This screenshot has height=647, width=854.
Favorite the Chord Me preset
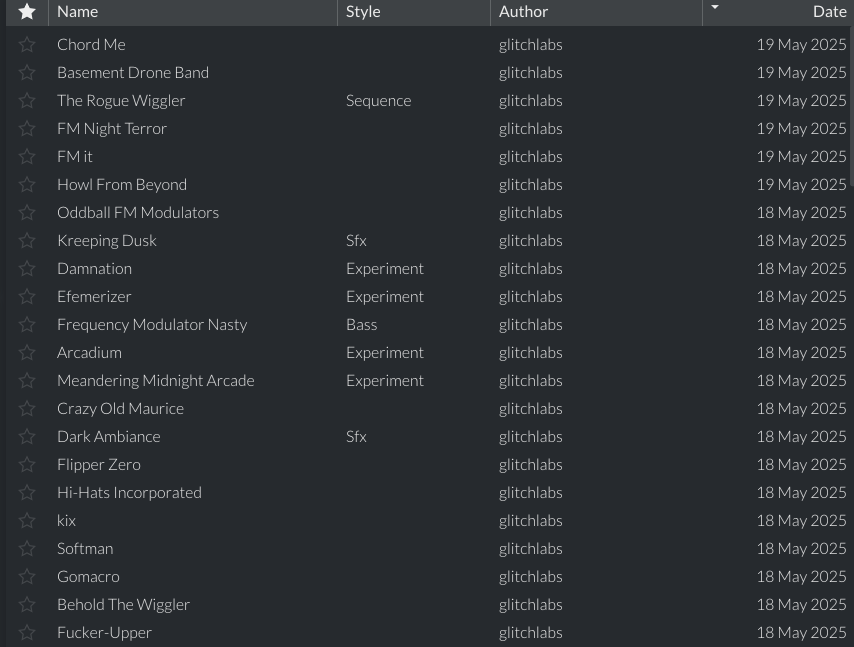pos(27,45)
